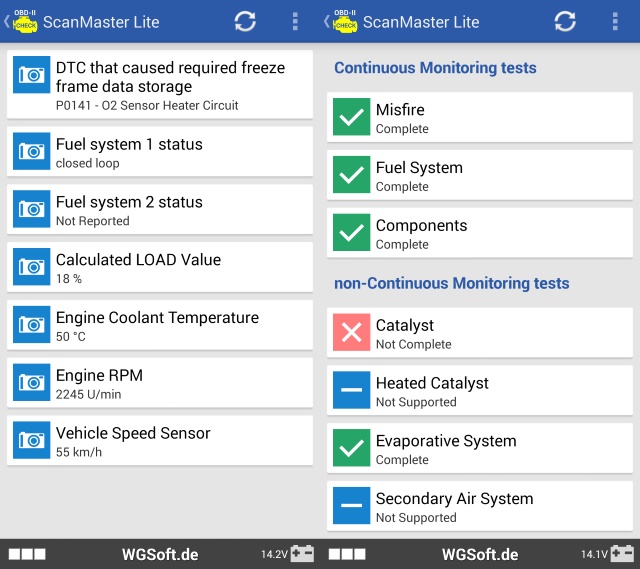640x569 pixels.
Task: Tap the red X next to Catalyst
Action: coord(351,333)
